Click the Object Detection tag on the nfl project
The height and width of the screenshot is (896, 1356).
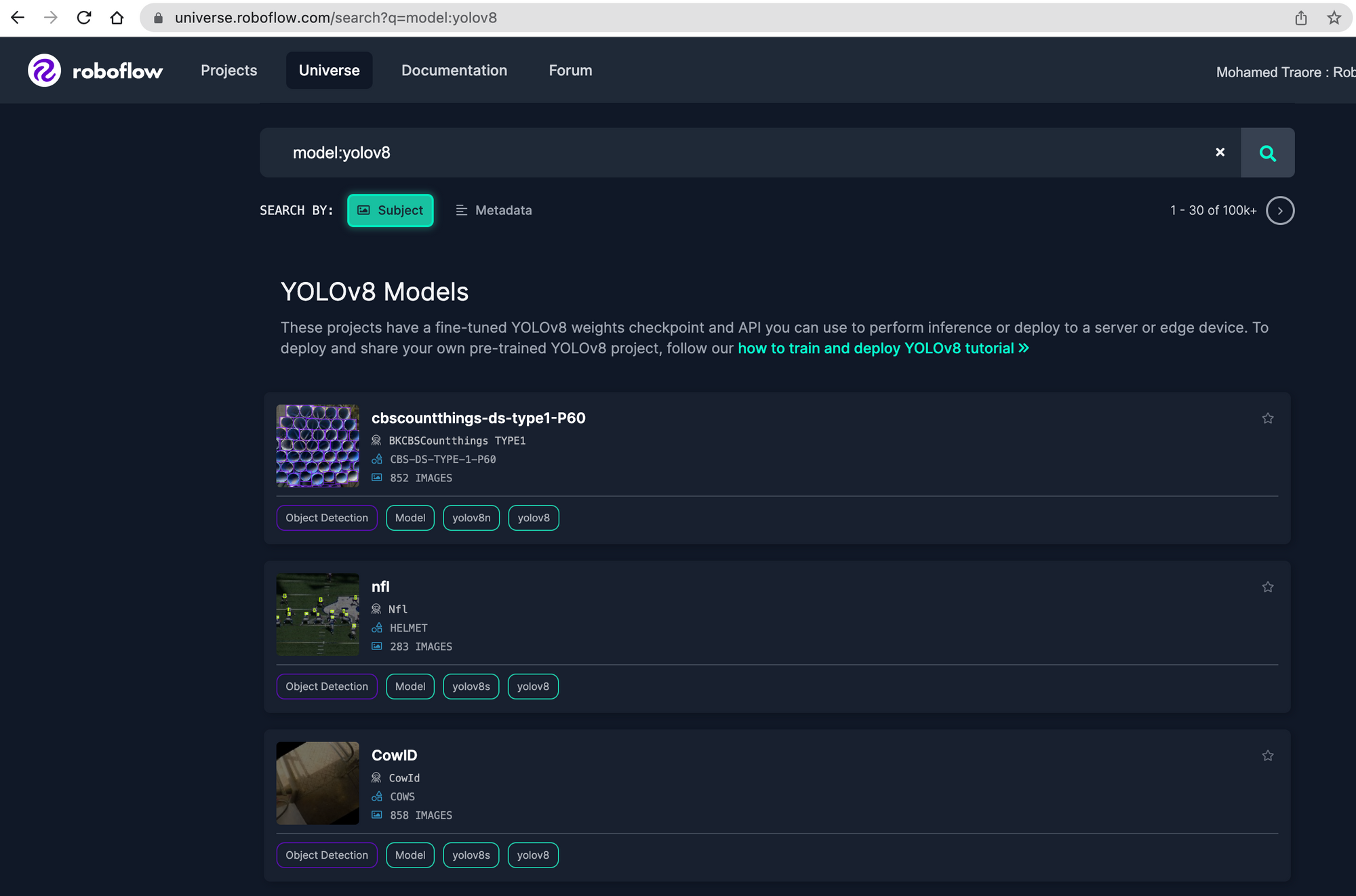pyautogui.click(x=327, y=686)
